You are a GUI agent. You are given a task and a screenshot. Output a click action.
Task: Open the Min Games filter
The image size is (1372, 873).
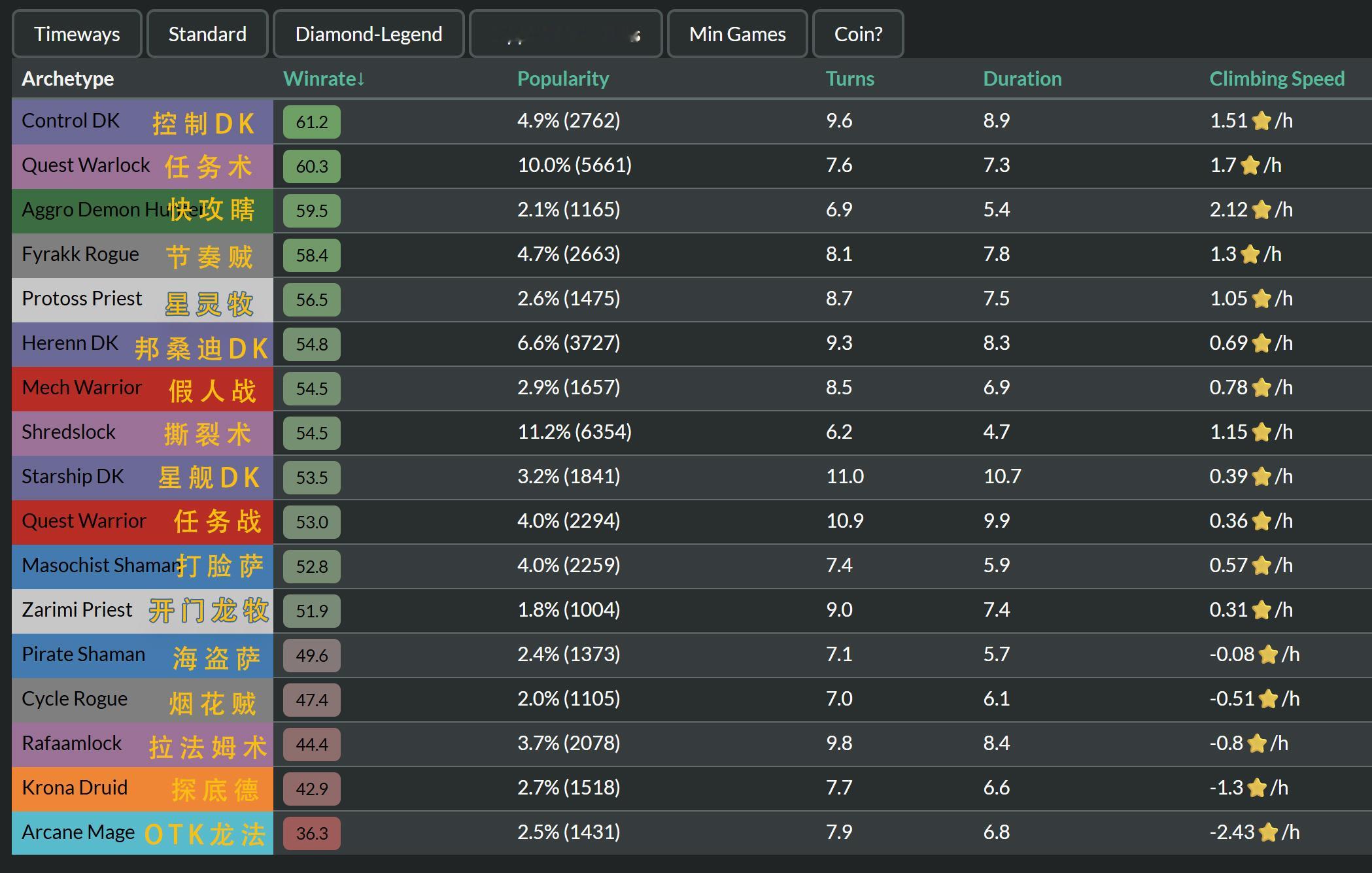[x=737, y=34]
